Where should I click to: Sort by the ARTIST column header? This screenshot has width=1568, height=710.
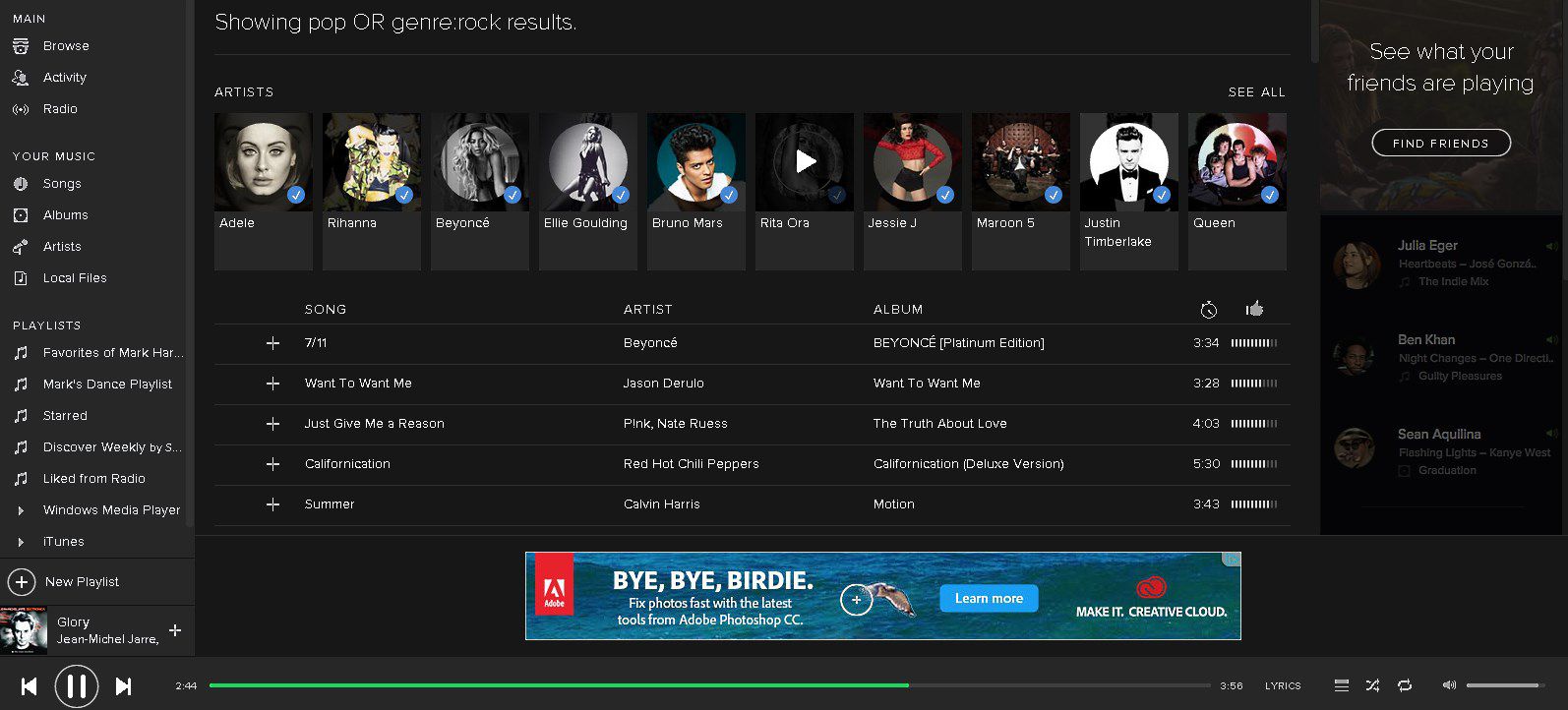pyautogui.click(x=648, y=310)
